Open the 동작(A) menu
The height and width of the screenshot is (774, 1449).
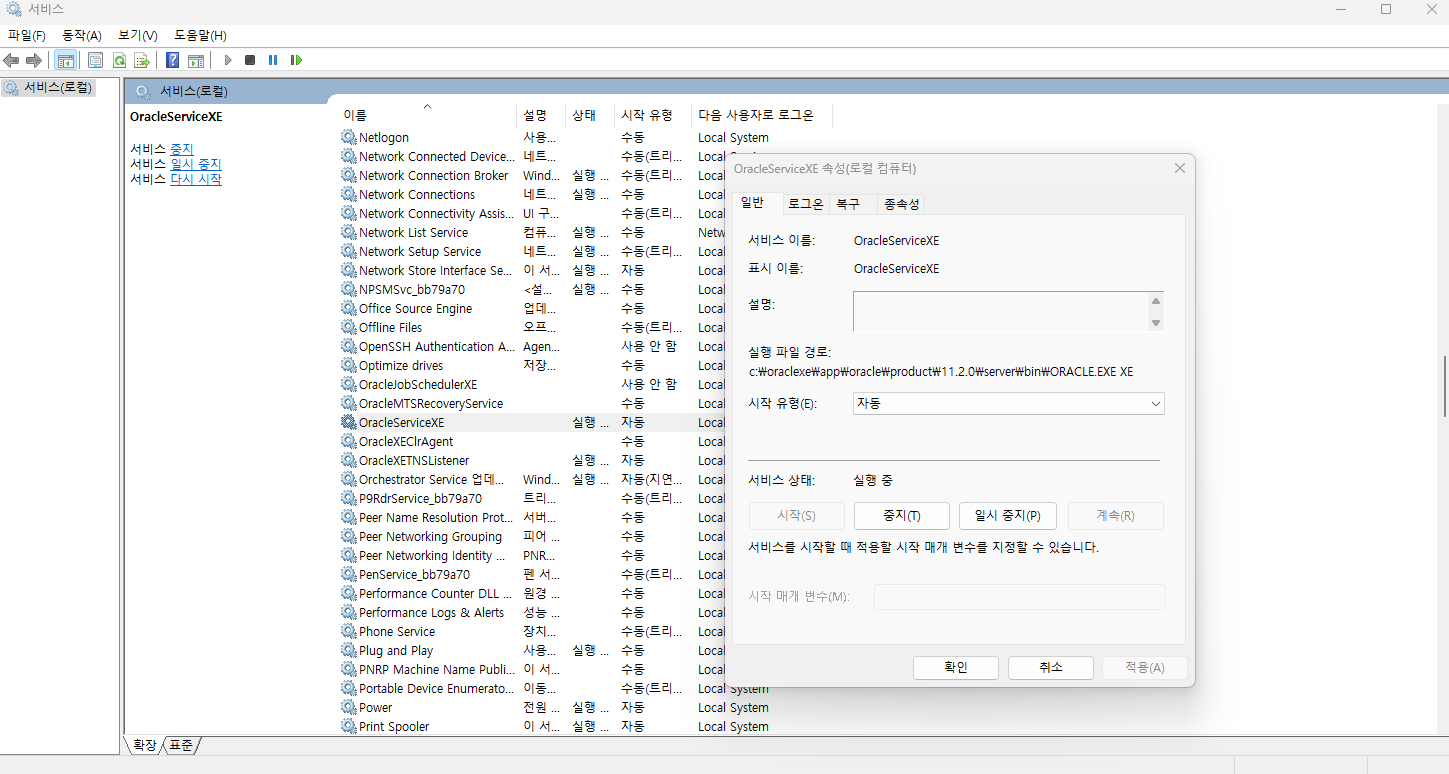pos(82,35)
